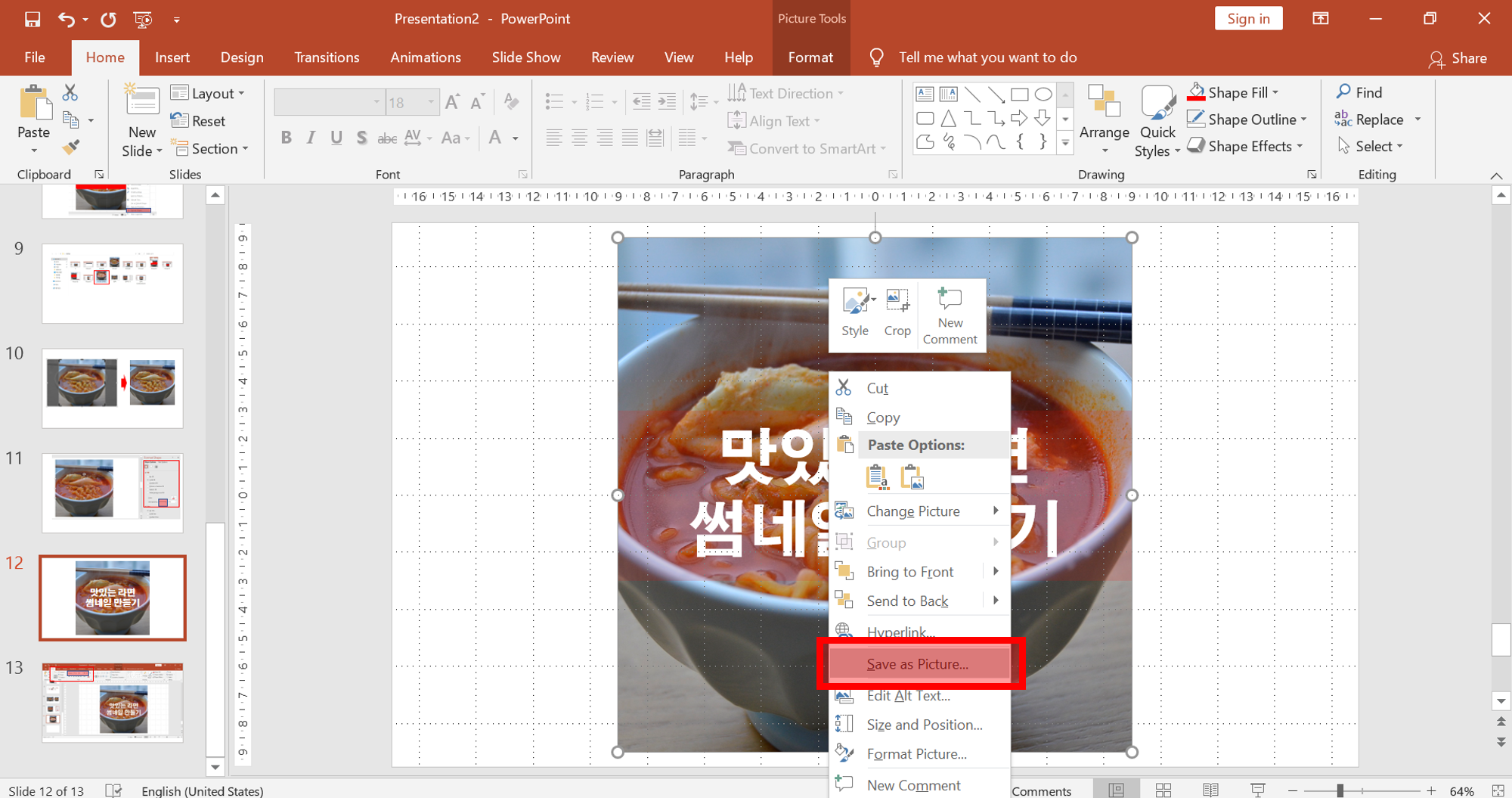Screen dimensions: 1512x798
Task: Toggle Bold formatting
Action: 287,138
